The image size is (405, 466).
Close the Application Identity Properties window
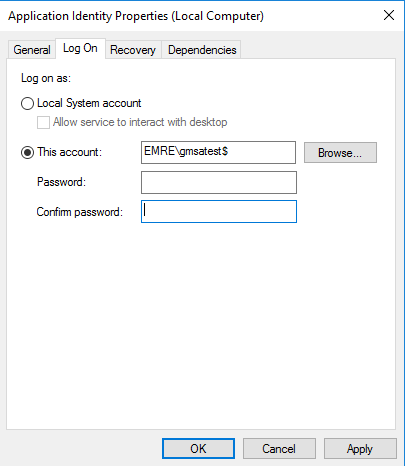pos(389,15)
